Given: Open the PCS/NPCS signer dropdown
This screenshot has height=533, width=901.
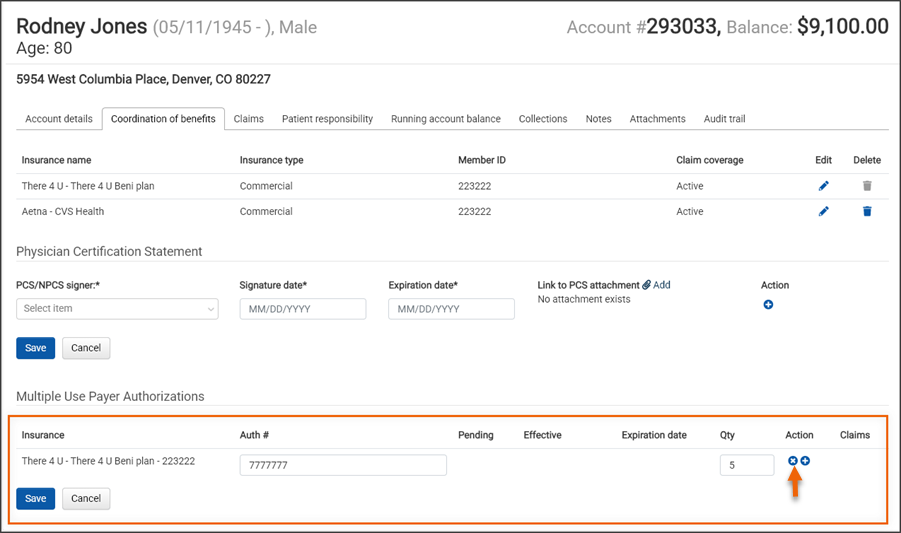Looking at the screenshot, I should [117, 309].
